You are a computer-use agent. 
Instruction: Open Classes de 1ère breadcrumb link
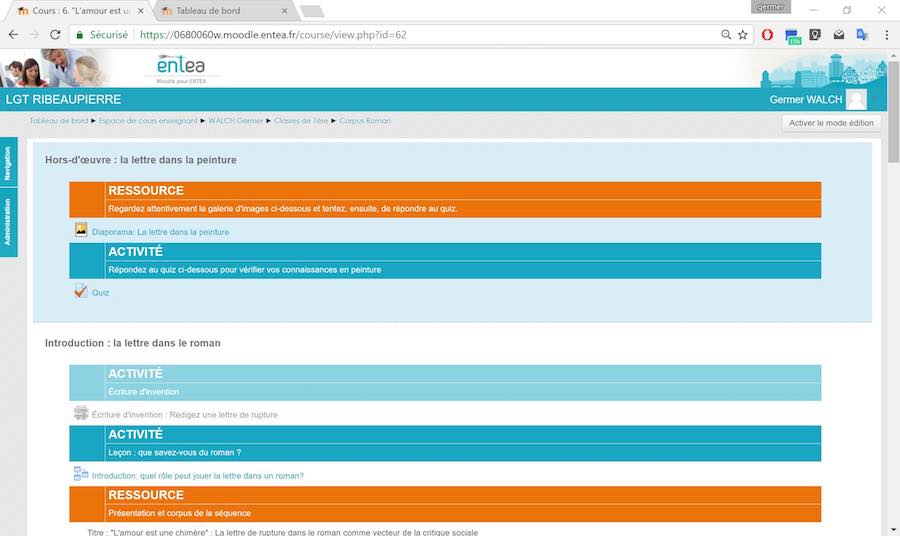pyautogui.click(x=301, y=121)
